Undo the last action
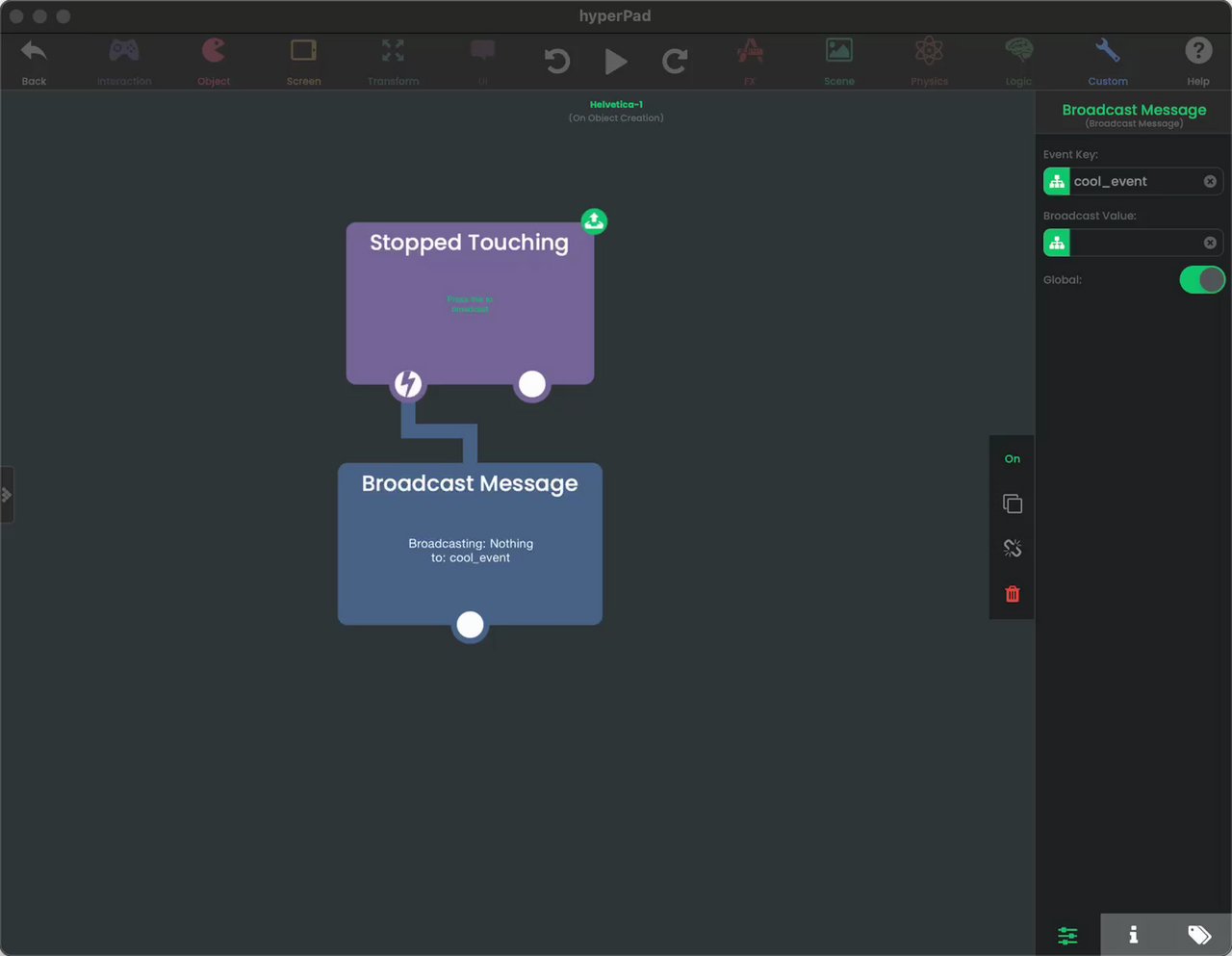 point(557,62)
